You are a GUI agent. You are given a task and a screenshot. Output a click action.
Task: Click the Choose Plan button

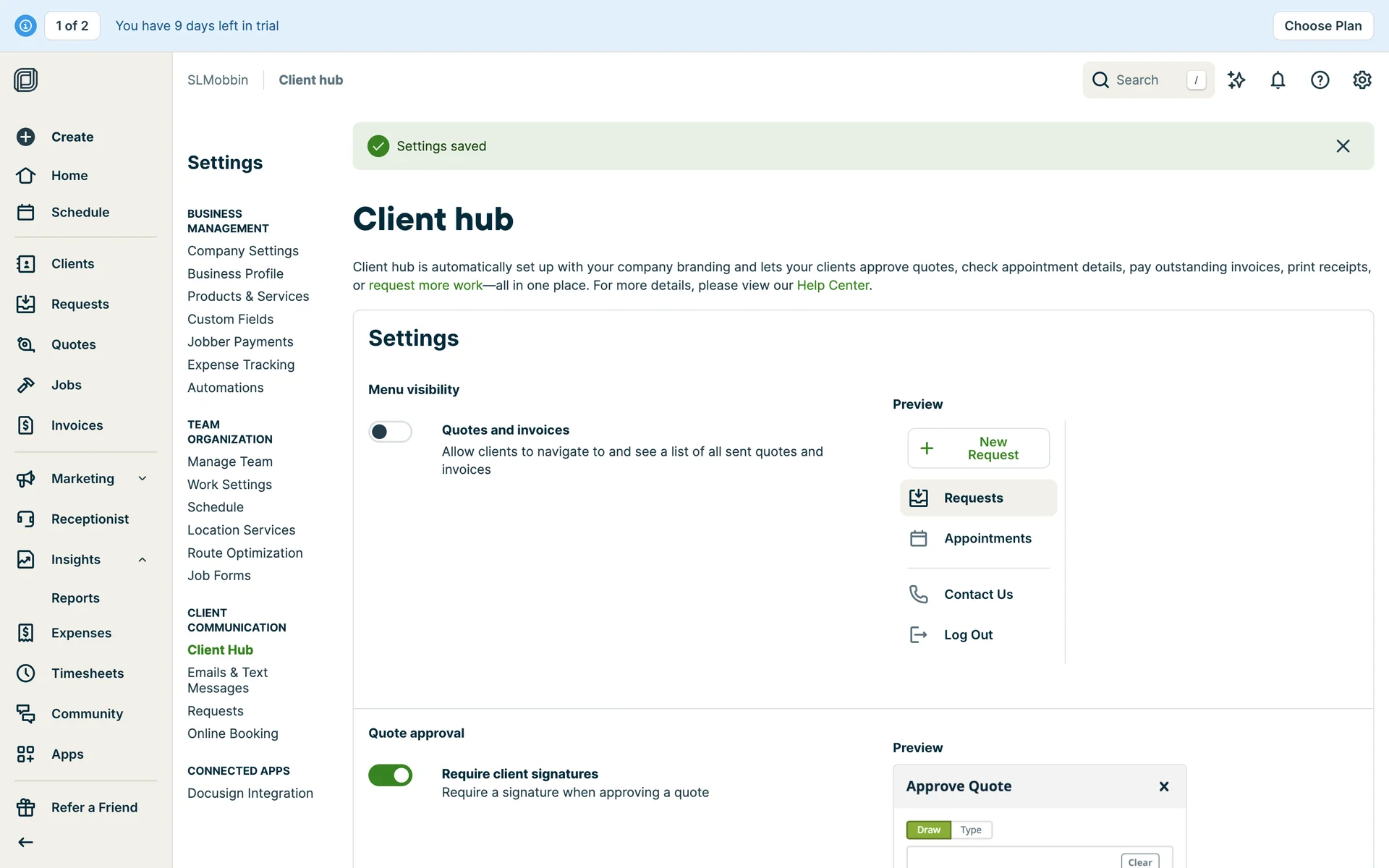point(1322,26)
